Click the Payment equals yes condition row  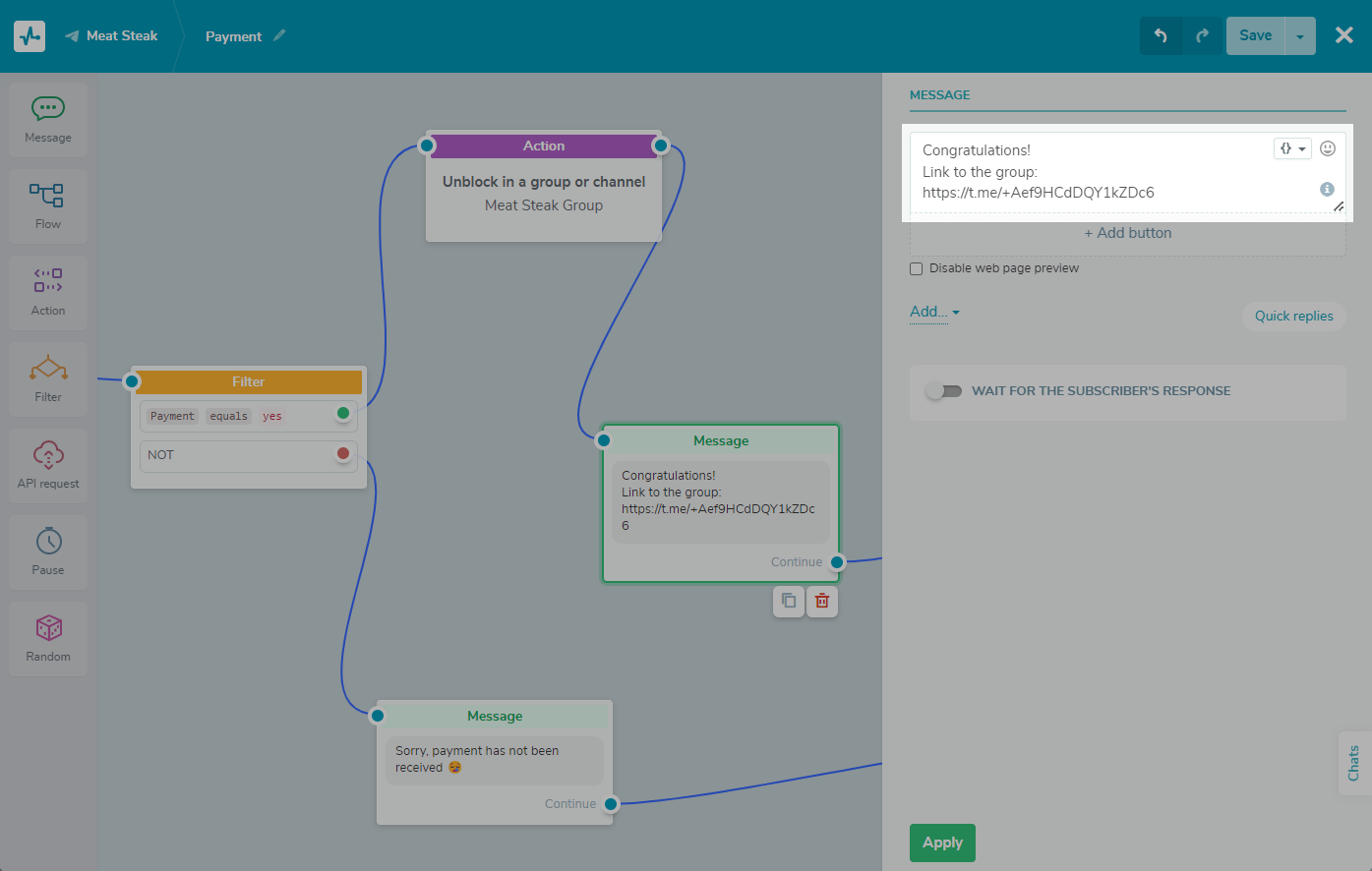click(248, 416)
